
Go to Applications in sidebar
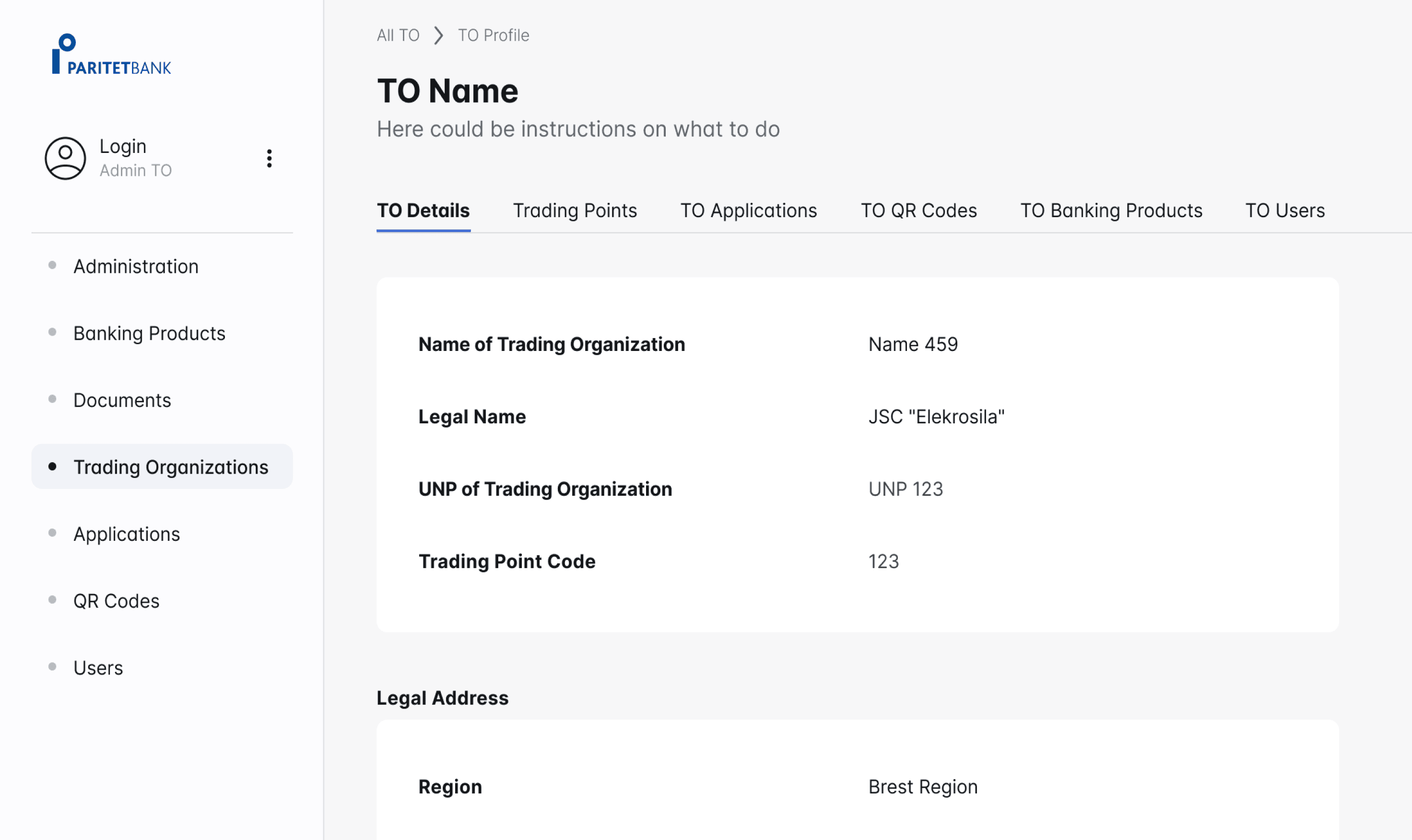pyautogui.click(x=126, y=534)
